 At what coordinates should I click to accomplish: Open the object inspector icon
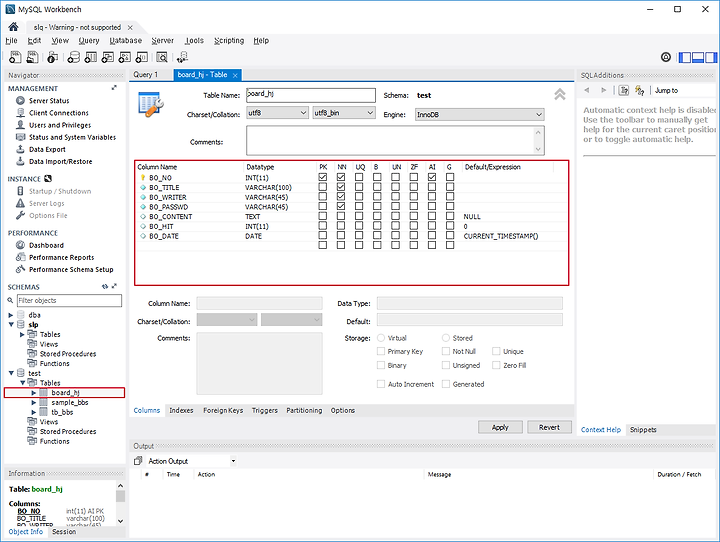click(x=52, y=57)
